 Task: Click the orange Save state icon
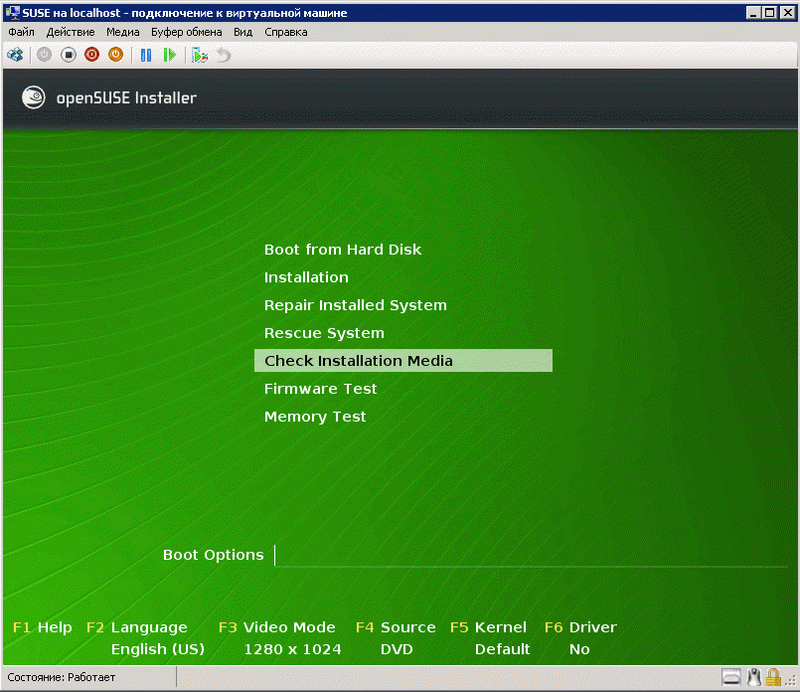point(116,55)
